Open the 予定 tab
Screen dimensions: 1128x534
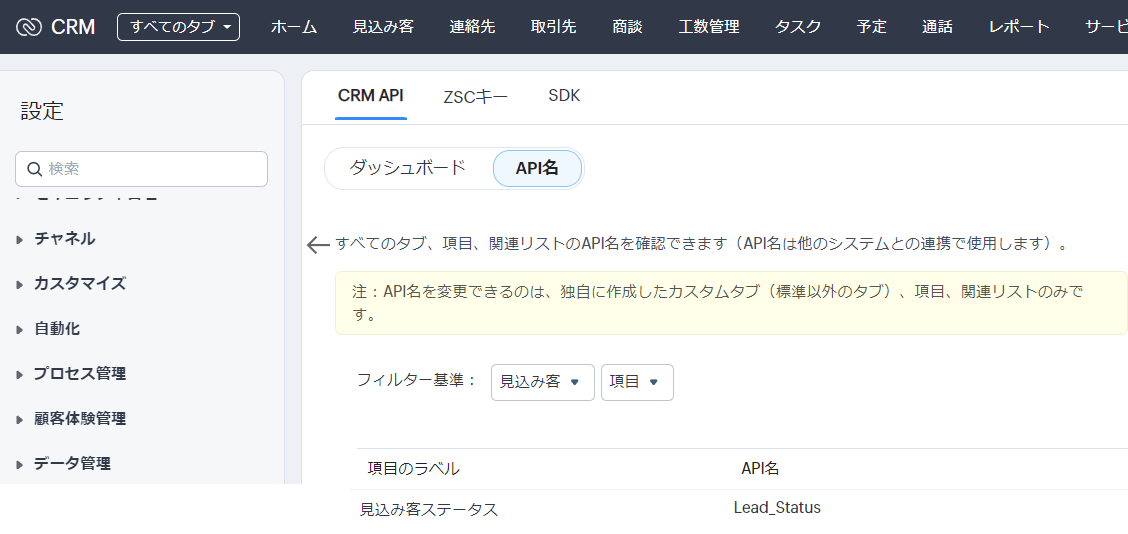point(872,27)
